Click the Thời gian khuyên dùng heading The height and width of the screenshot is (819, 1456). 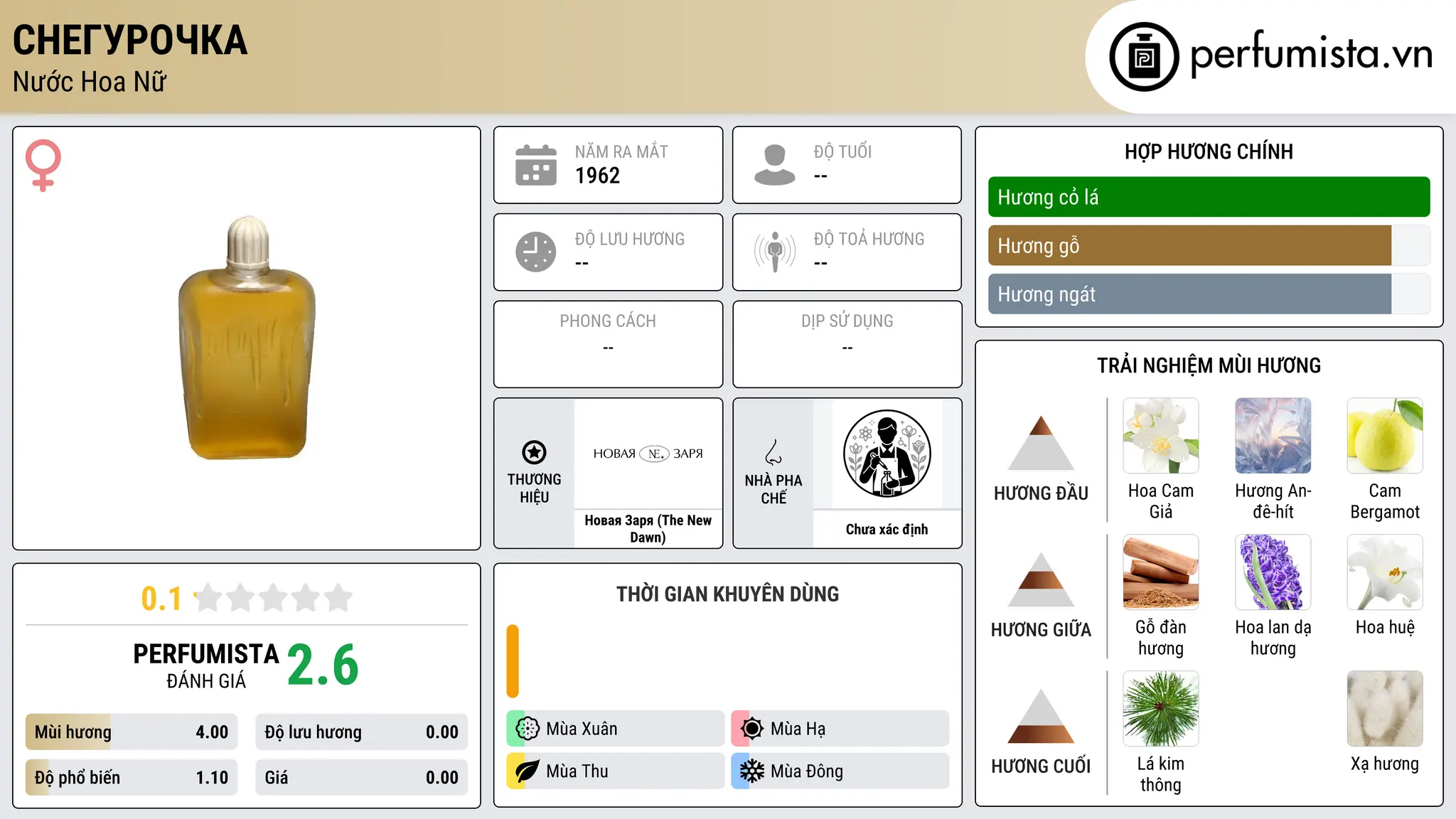point(727,594)
